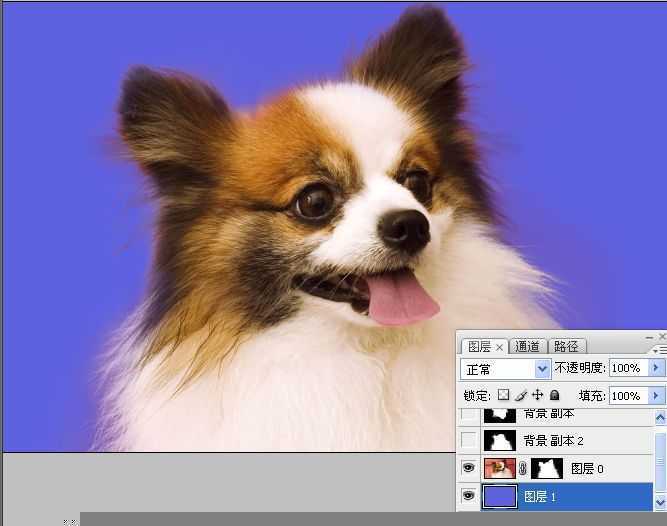Minimize the layers panel
Screen dimensions: 667x526
(649, 337)
